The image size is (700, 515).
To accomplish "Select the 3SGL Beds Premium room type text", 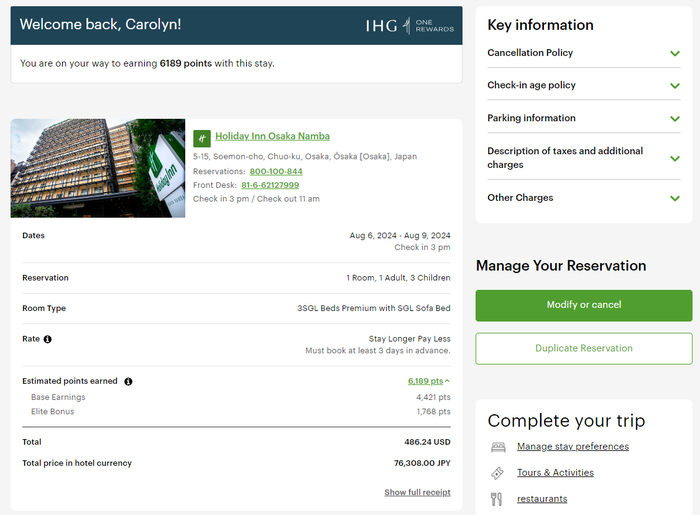I will (374, 308).
